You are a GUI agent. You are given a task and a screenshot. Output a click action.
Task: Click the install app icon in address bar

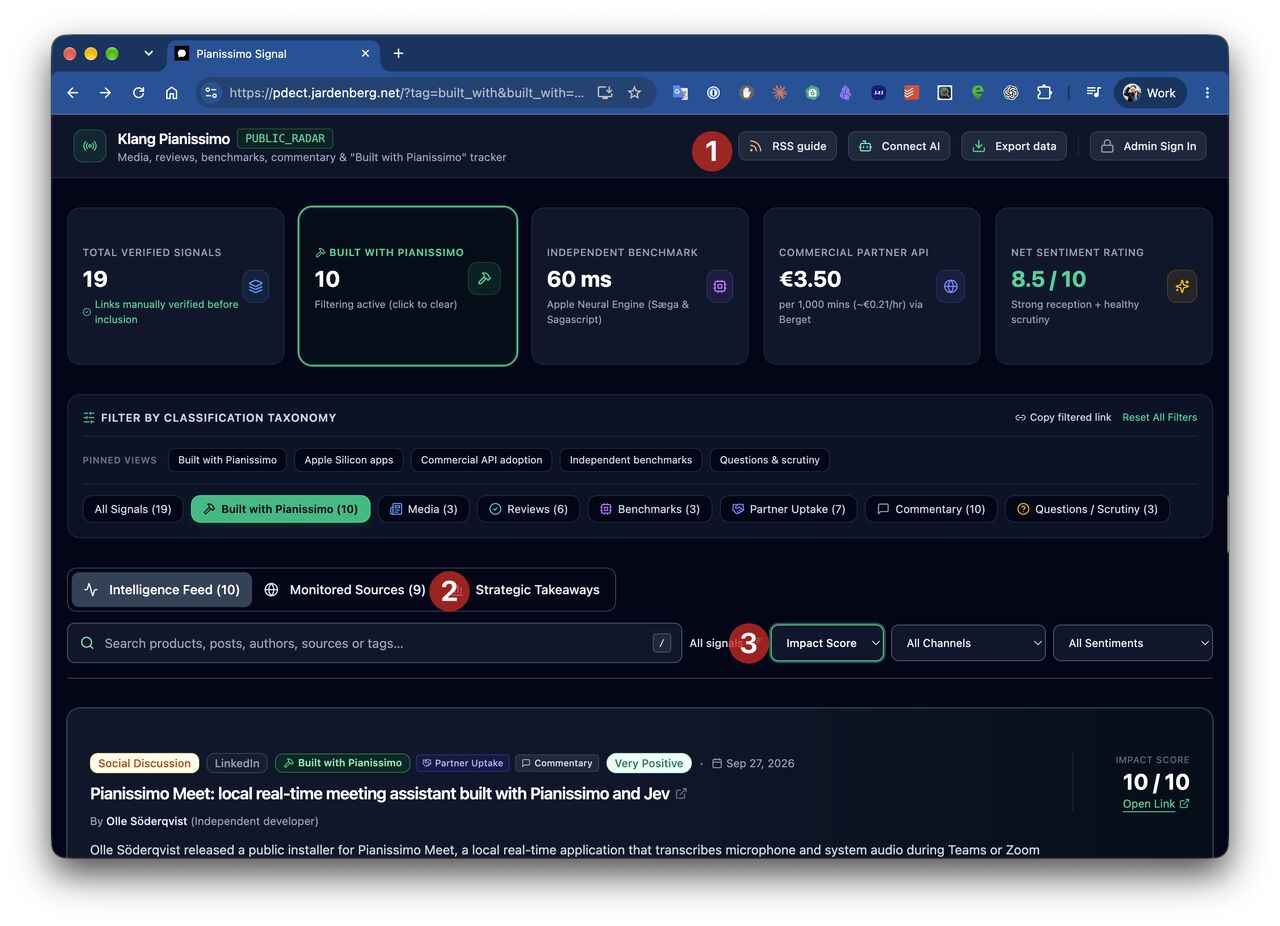[x=605, y=93]
